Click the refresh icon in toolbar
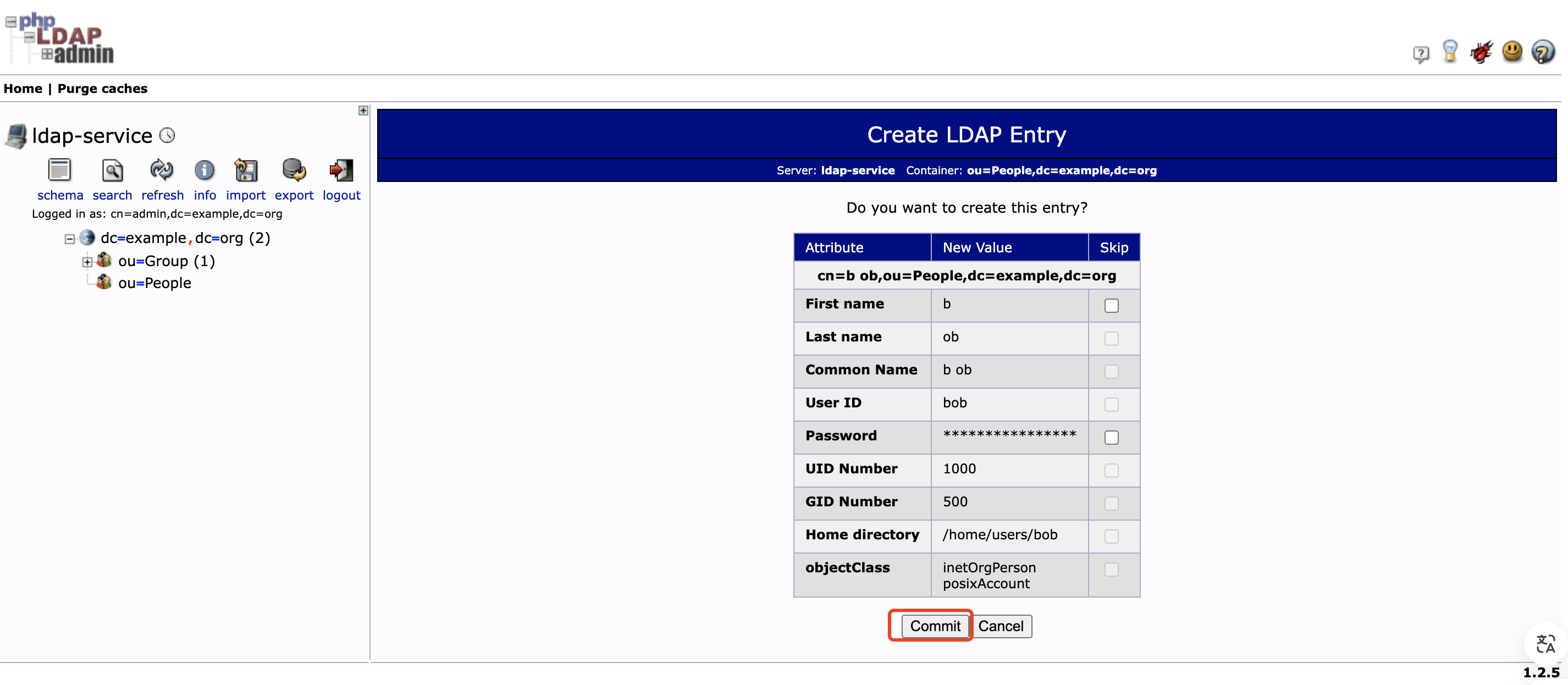Image resolution: width=1568 pixels, height=685 pixels. 160,174
